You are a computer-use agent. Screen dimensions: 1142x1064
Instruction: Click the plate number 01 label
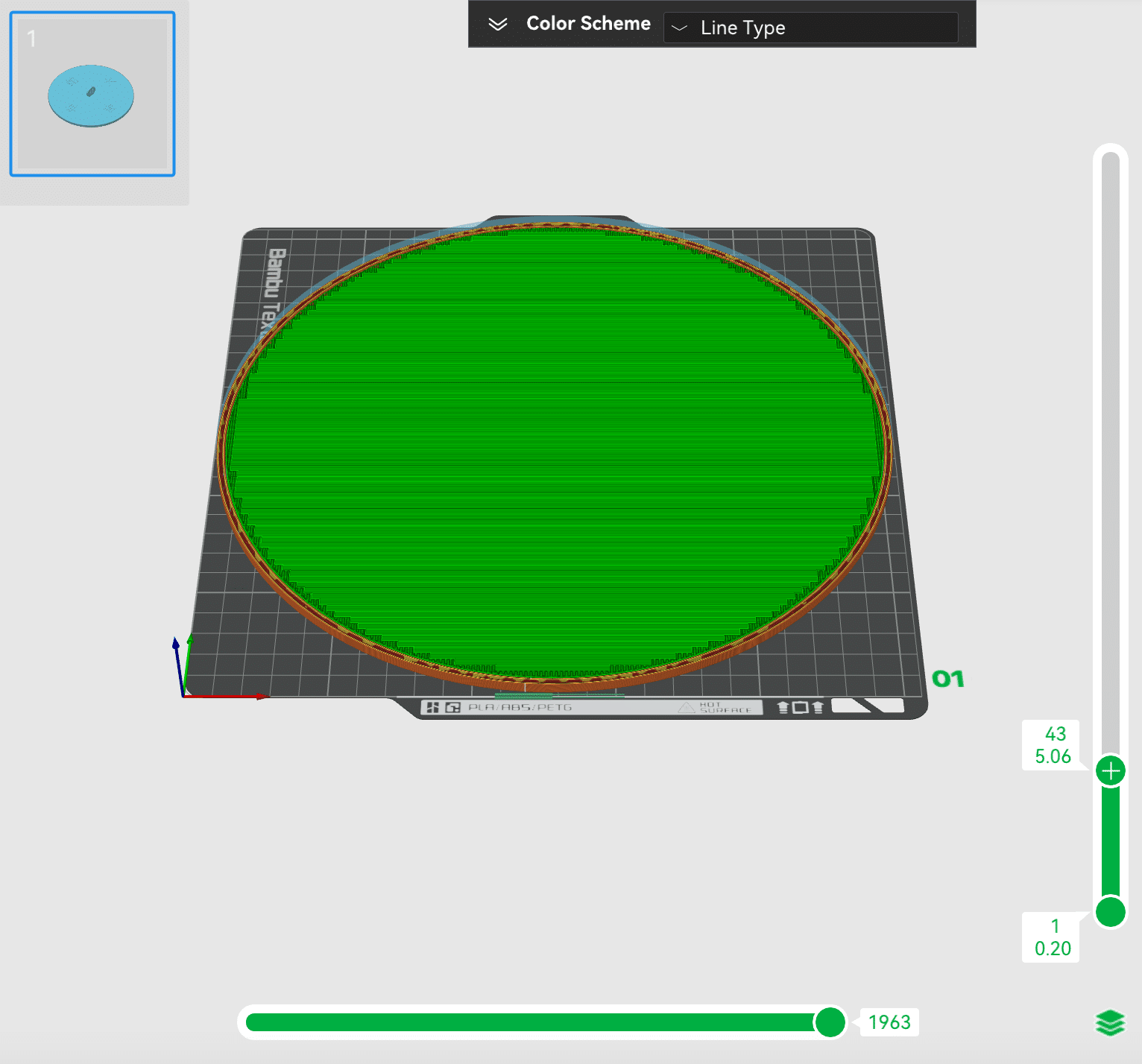(x=947, y=679)
